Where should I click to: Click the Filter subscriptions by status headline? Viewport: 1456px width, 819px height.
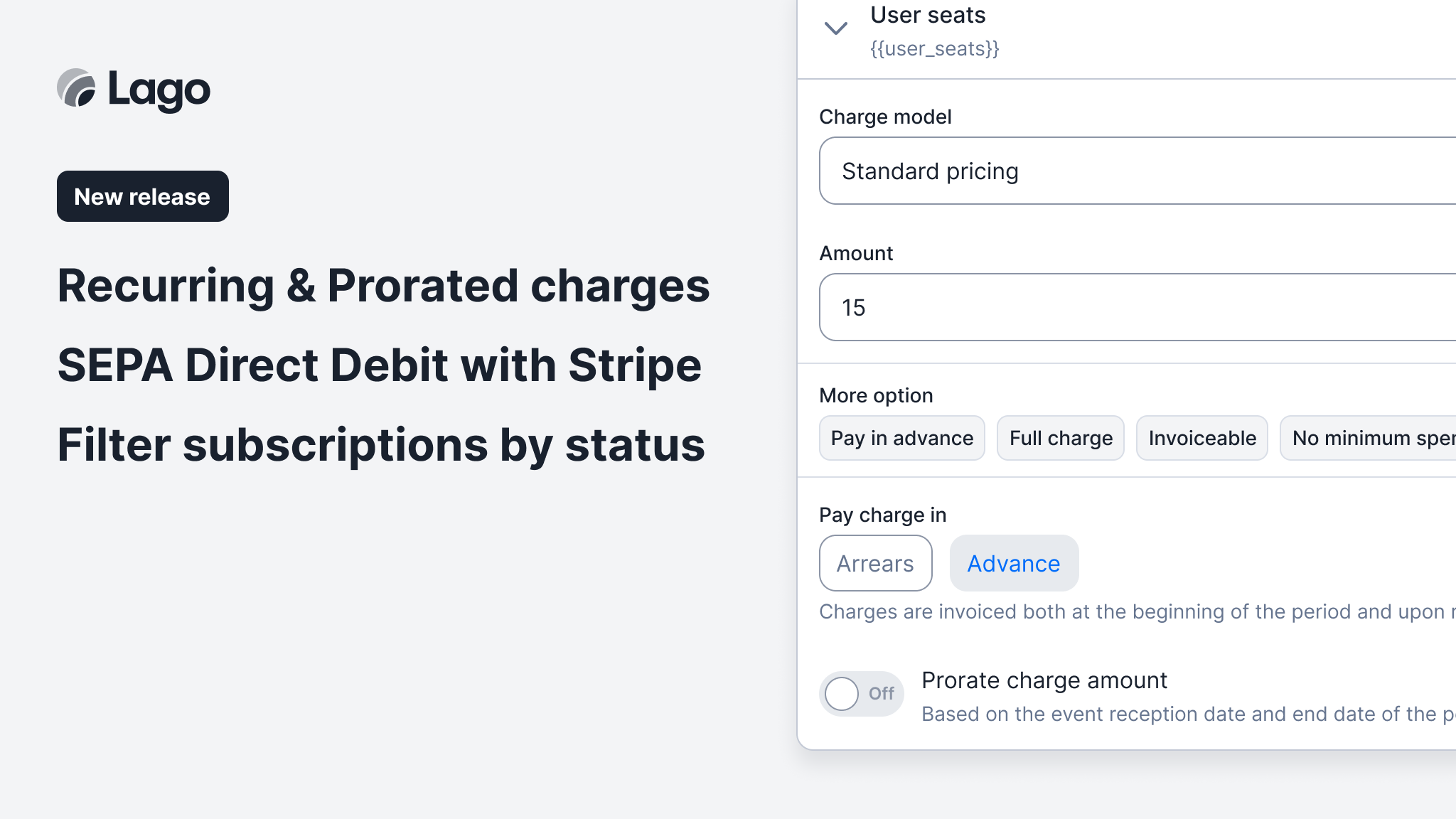[x=381, y=445]
